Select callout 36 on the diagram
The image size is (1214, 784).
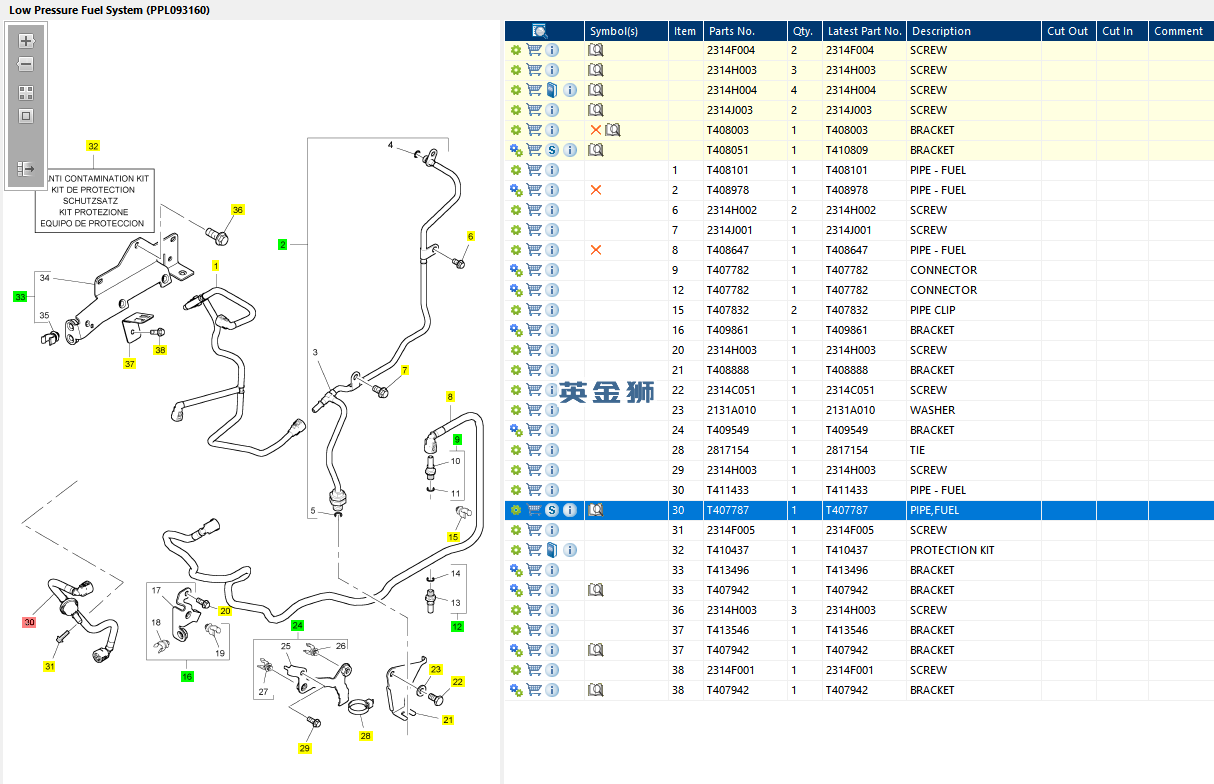(237, 210)
